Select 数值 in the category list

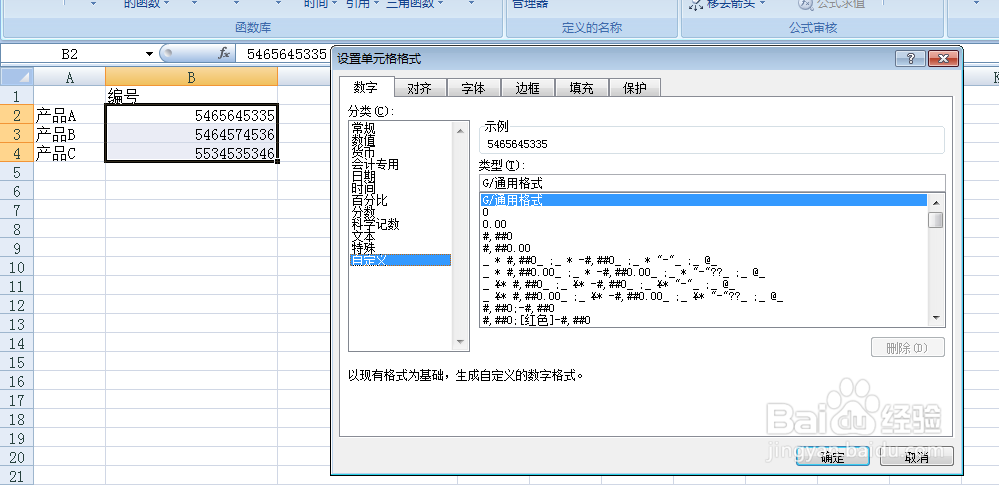(401, 141)
